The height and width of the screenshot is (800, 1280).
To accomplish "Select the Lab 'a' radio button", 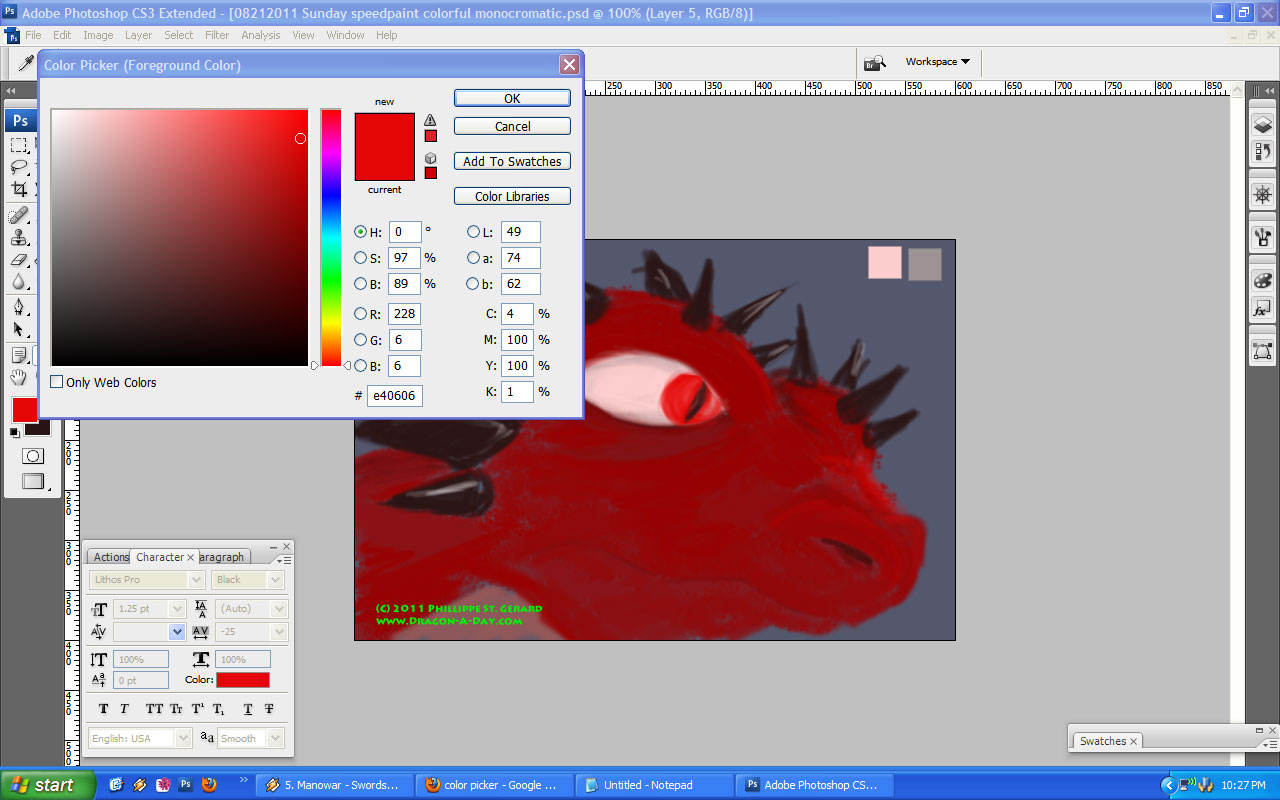I will 473,258.
